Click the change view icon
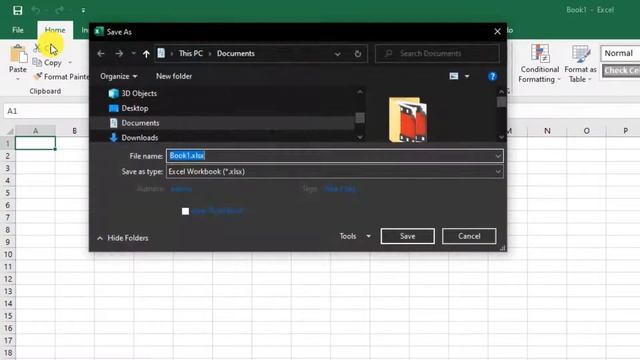The image size is (640, 360). 453,76
